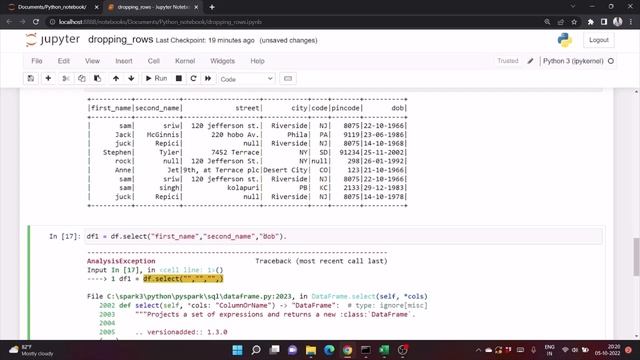Rename the notebook title dropping_rows

(x=120, y=40)
